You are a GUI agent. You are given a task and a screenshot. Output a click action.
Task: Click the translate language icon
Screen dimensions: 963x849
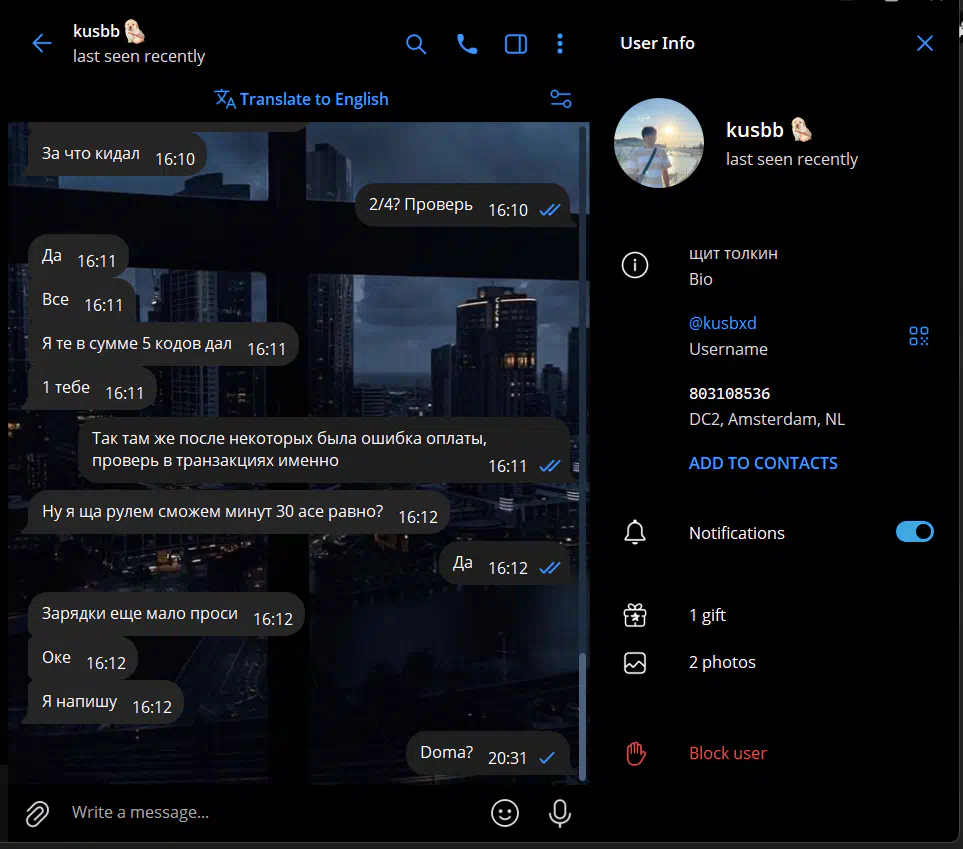pyautogui.click(x=225, y=99)
